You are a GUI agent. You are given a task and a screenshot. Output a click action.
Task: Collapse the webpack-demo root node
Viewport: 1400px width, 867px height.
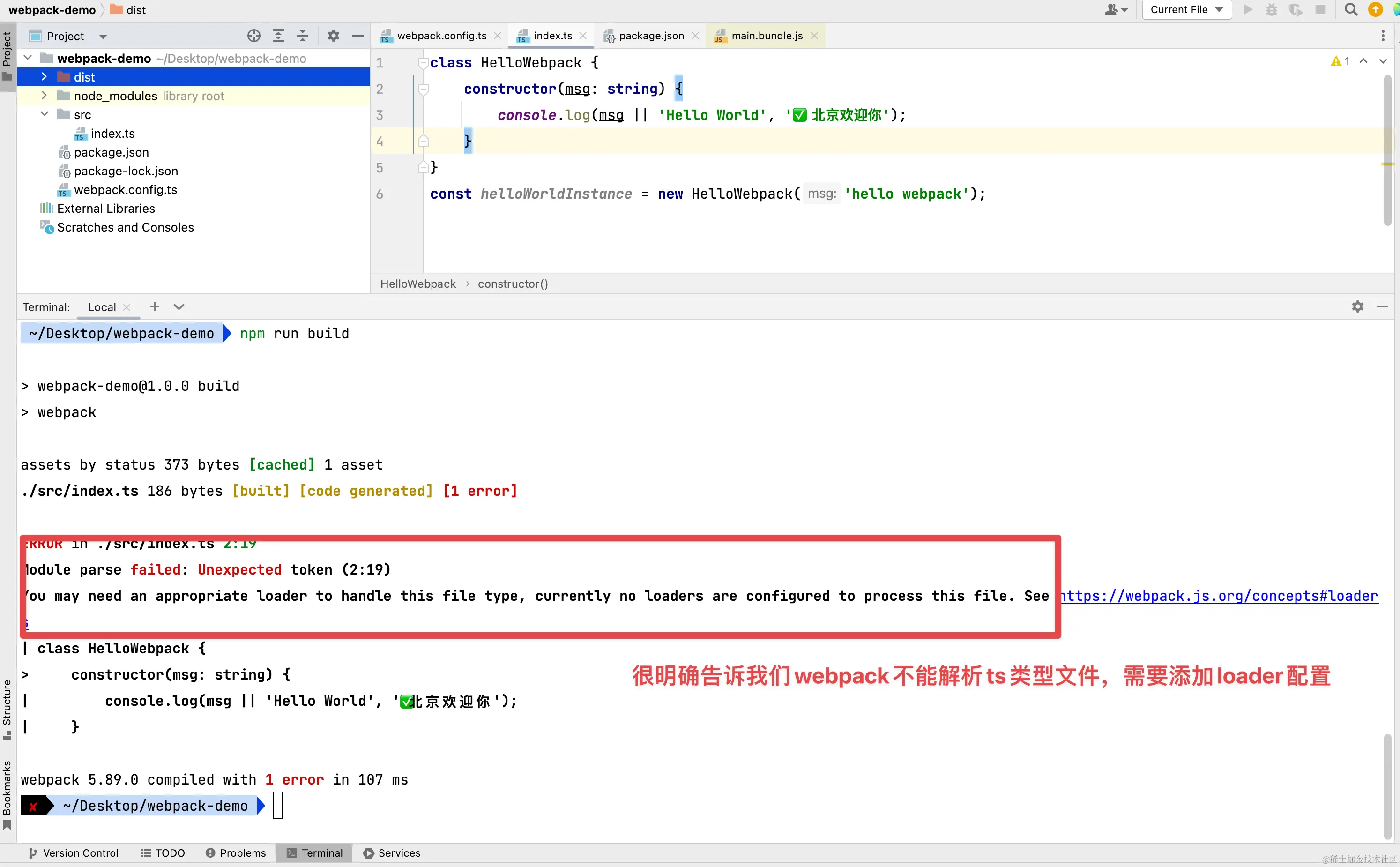(x=28, y=59)
